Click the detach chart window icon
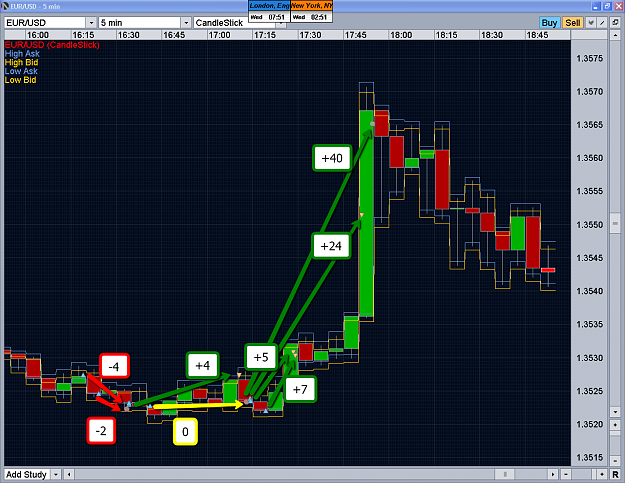The width and height of the screenshot is (625, 483). 616,23
